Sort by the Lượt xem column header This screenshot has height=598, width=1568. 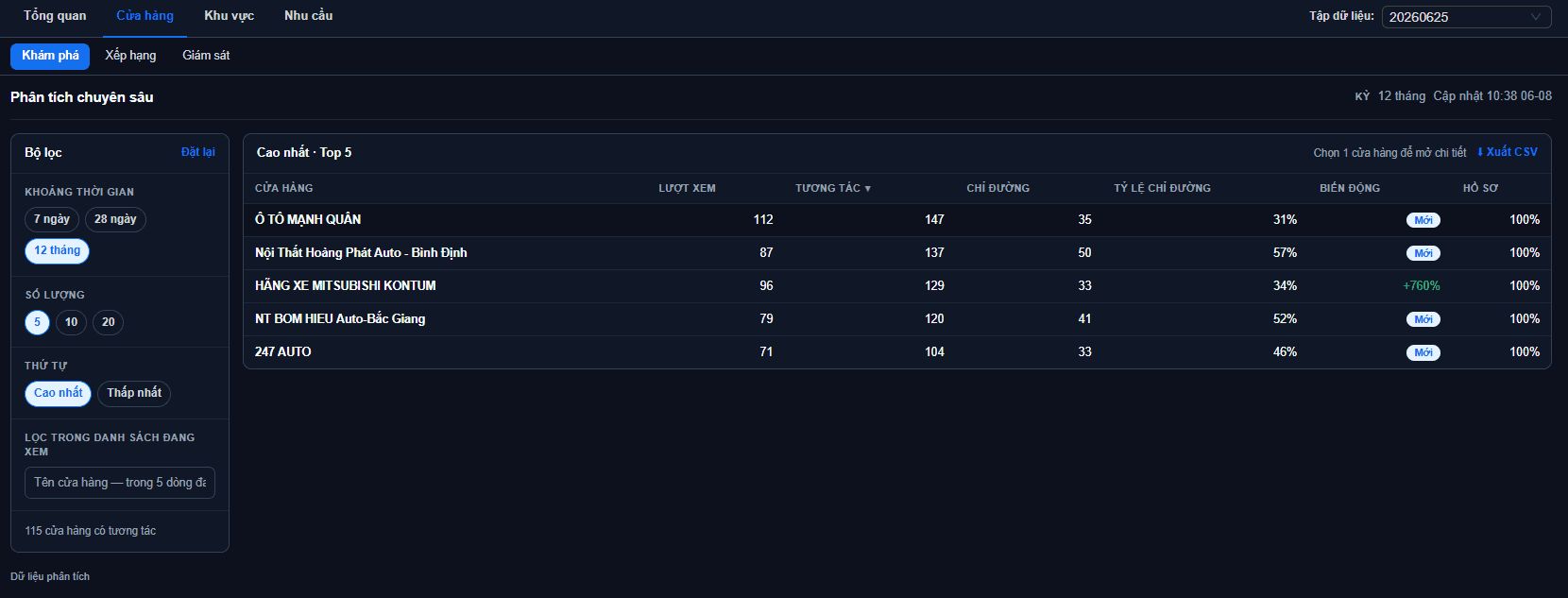[x=687, y=188]
